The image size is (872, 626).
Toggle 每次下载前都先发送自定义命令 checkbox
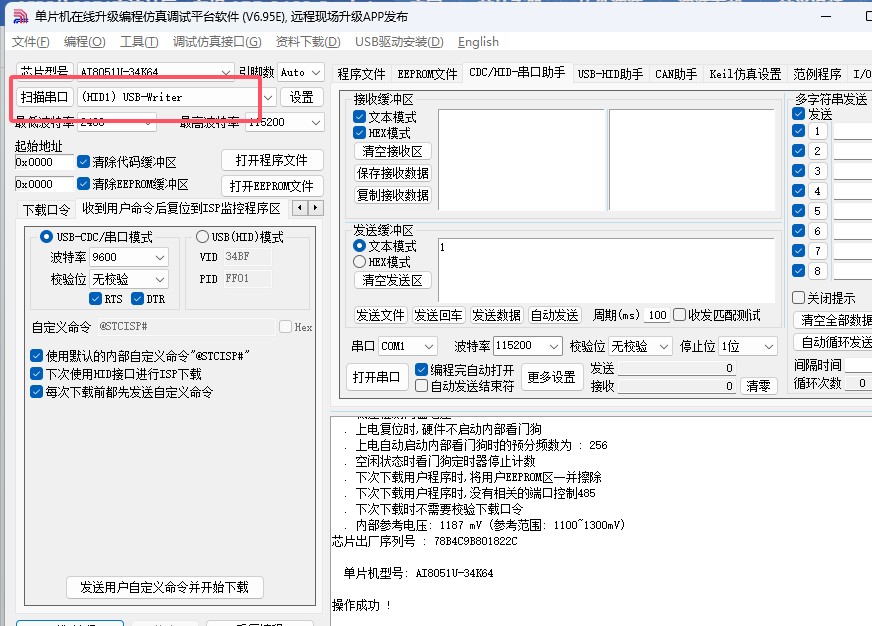(36, 392)
